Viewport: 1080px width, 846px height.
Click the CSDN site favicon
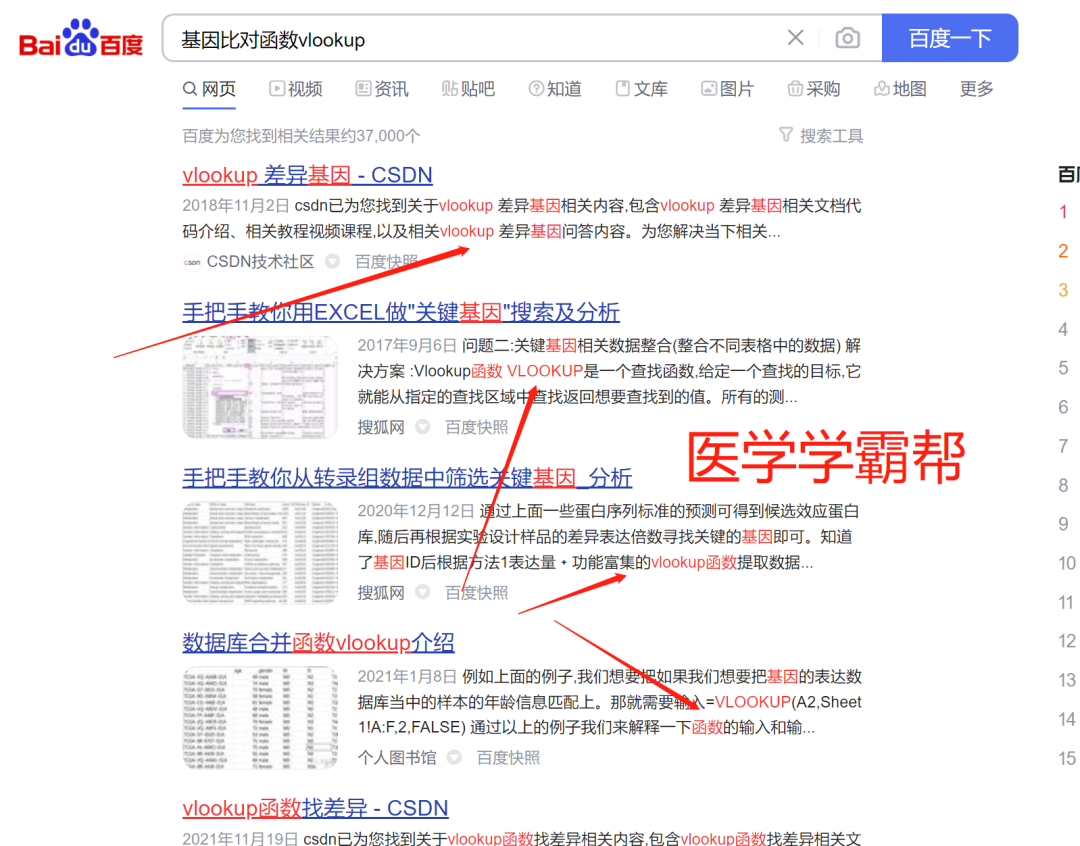coord(192,262)
